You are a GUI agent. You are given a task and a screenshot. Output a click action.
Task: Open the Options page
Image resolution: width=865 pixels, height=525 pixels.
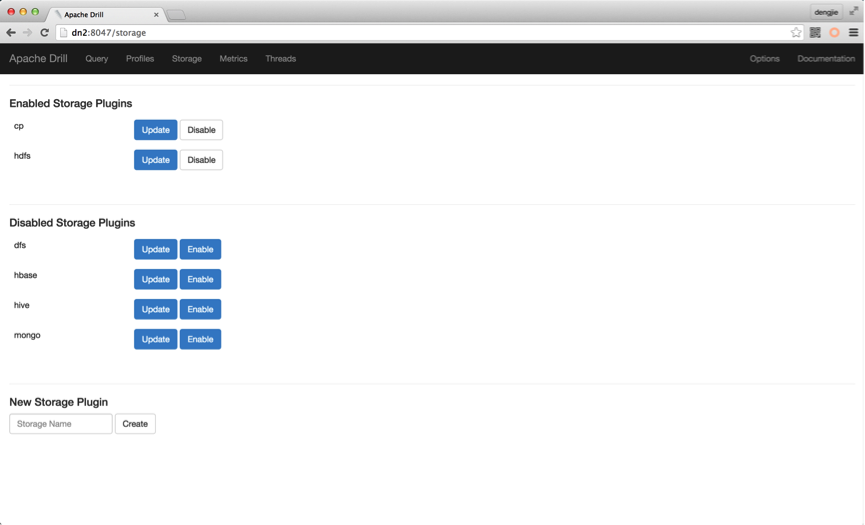tap(764, 58)
